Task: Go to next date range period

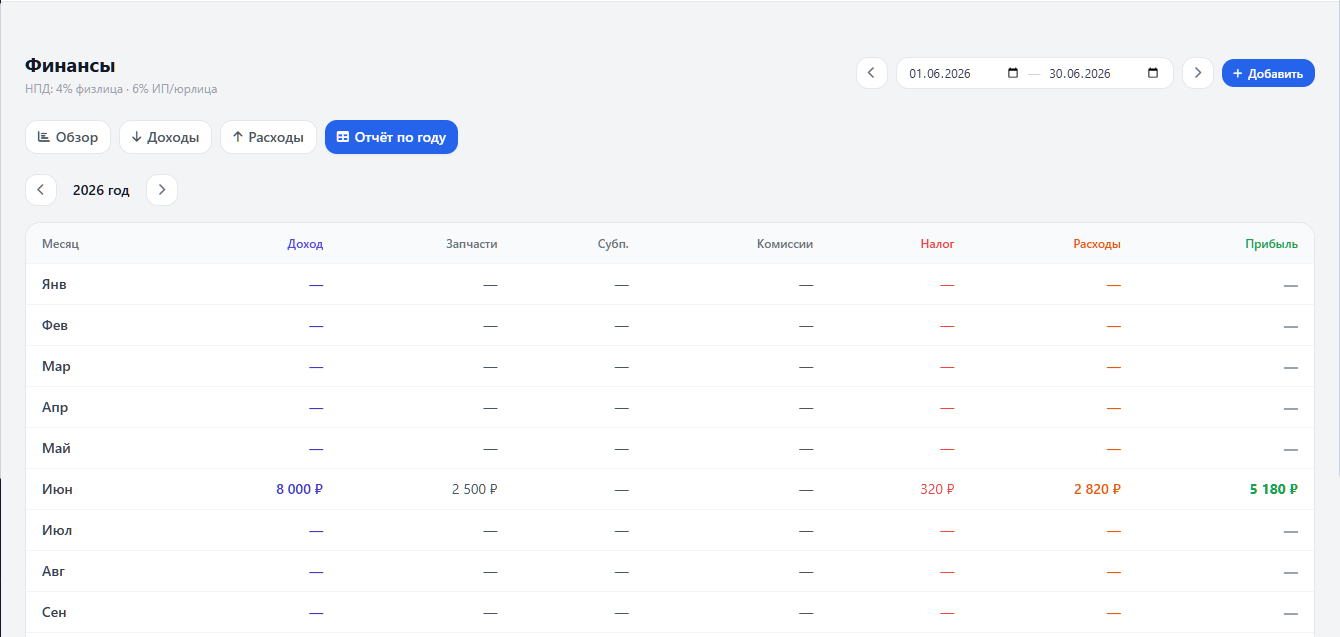Action: 1198,73
